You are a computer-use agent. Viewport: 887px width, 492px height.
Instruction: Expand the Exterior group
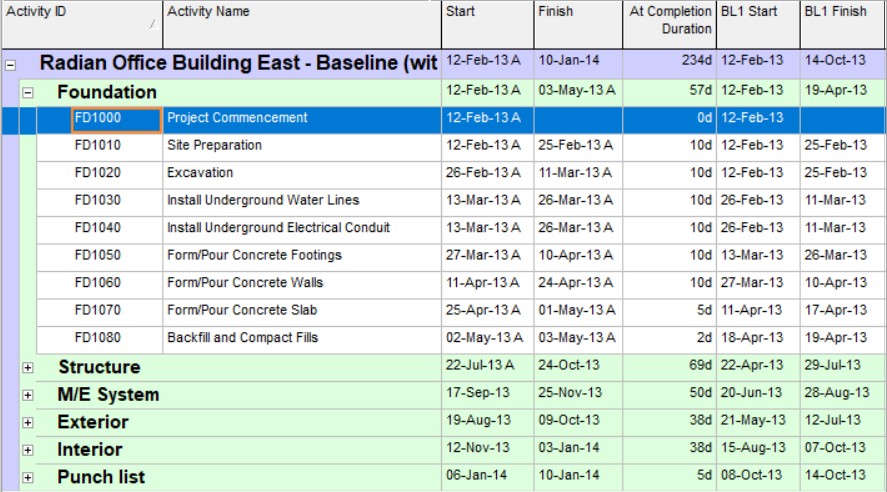click(28, 423)
